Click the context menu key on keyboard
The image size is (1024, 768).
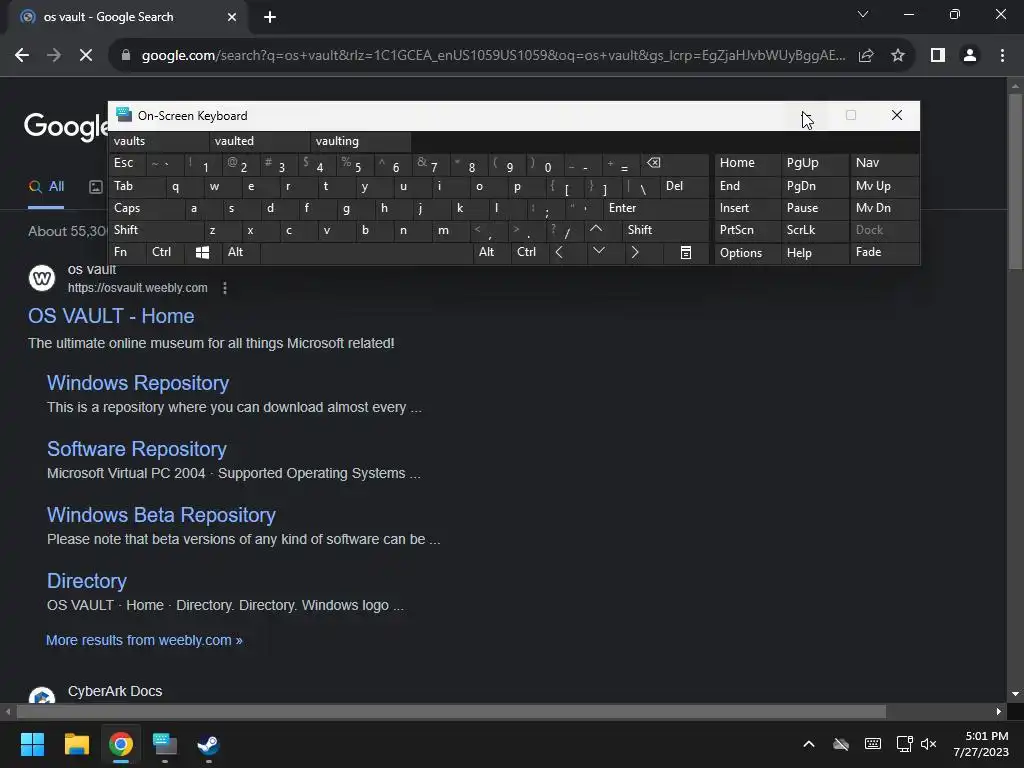(686, 253)
